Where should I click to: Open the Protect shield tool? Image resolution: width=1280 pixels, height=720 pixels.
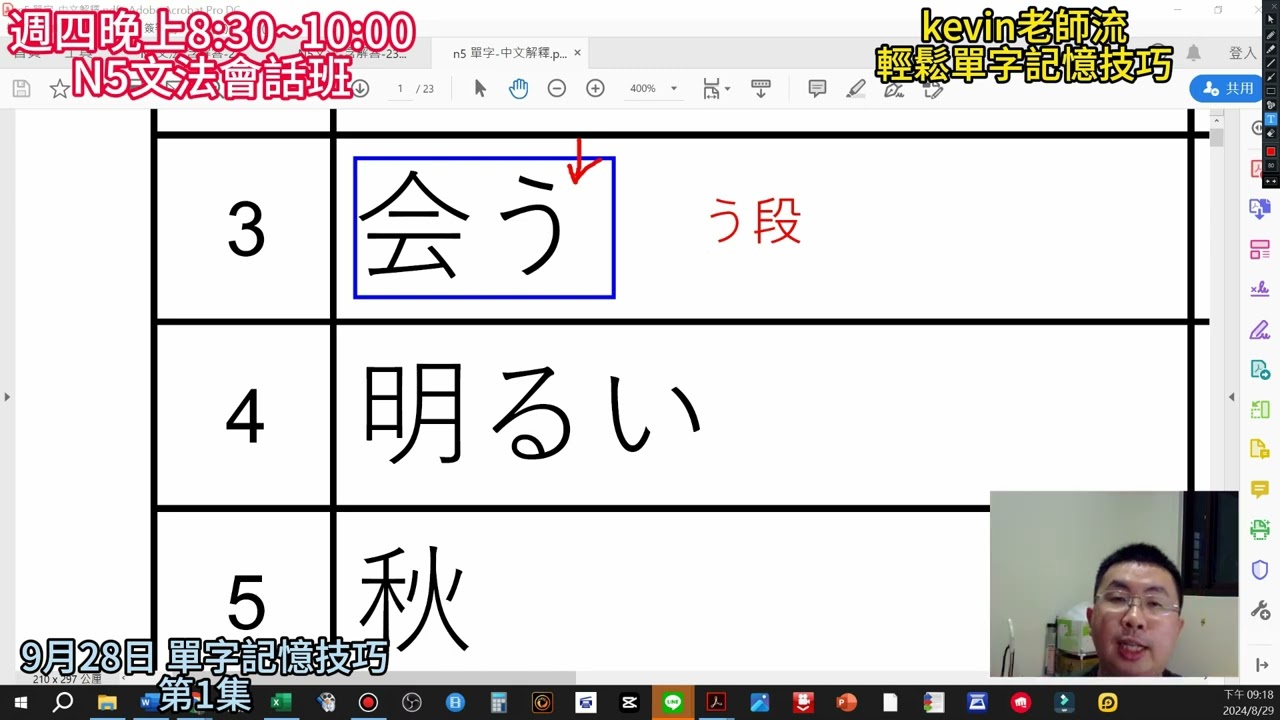1260,570
